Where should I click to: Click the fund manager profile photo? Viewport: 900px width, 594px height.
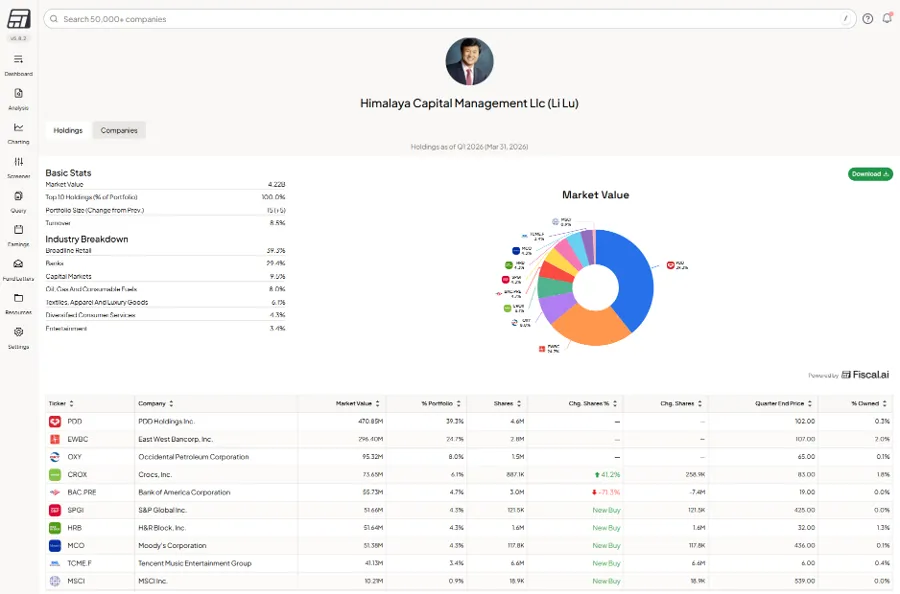tap(469, 61)
